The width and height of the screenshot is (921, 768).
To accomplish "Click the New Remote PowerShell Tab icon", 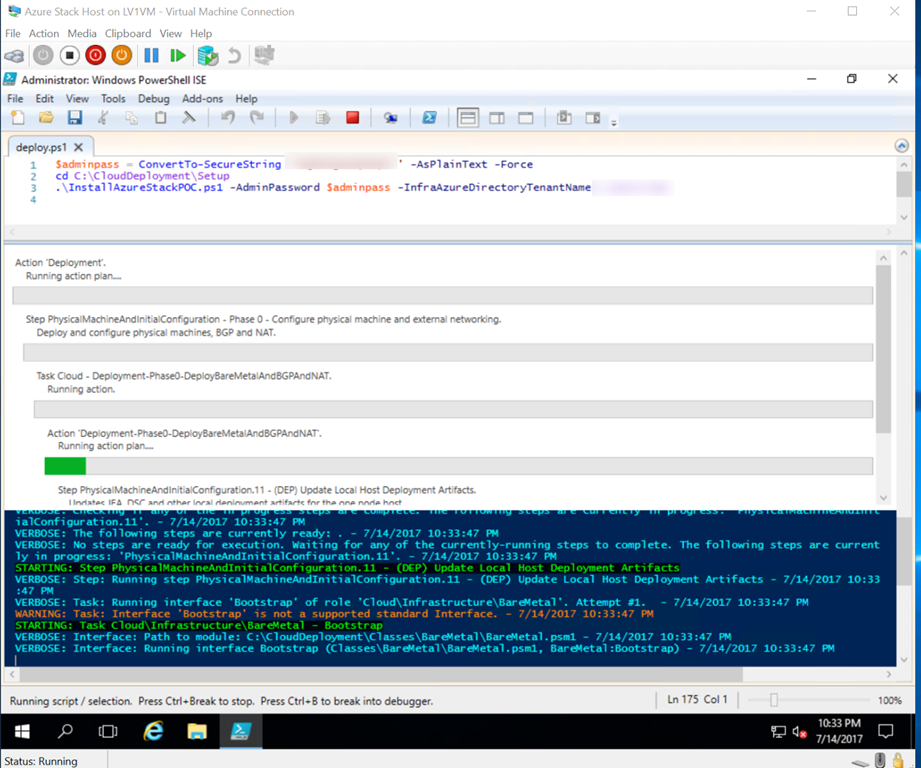I will click(390, 118).
